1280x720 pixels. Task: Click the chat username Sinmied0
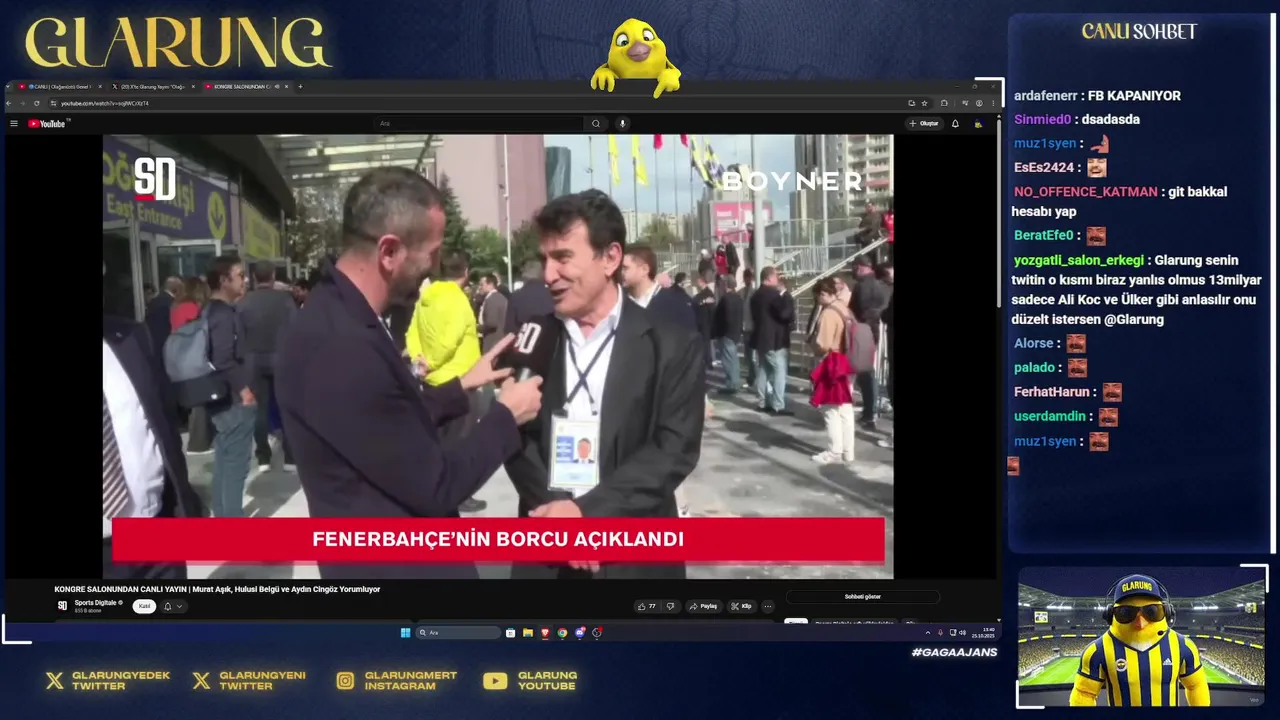(1042, 119)
